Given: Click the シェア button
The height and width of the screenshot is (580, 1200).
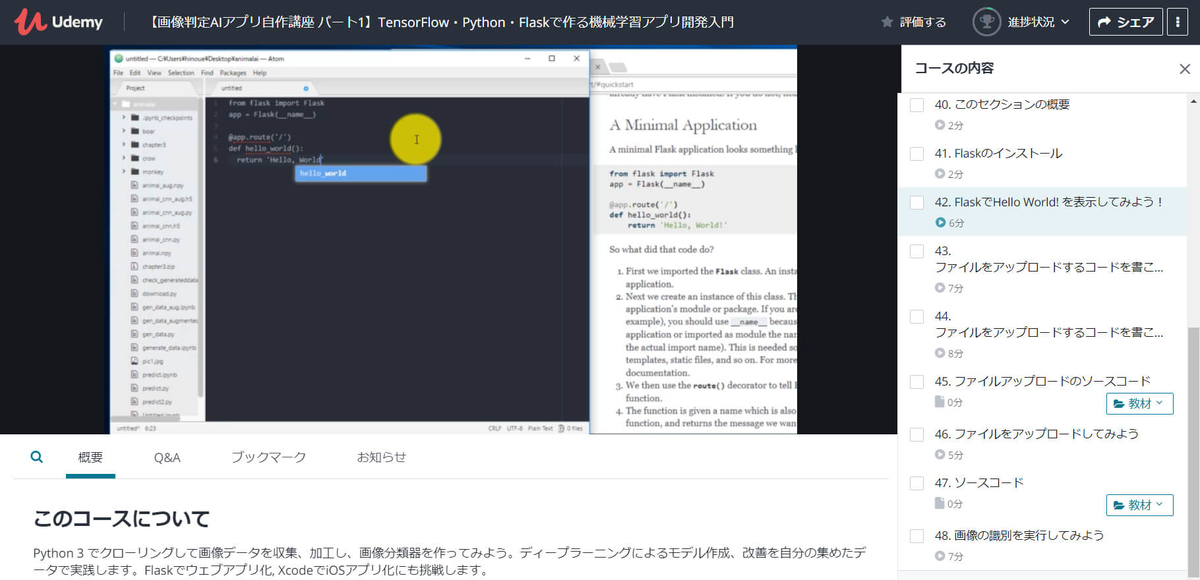Looking at the screenshot, I should pos(1126,20).
